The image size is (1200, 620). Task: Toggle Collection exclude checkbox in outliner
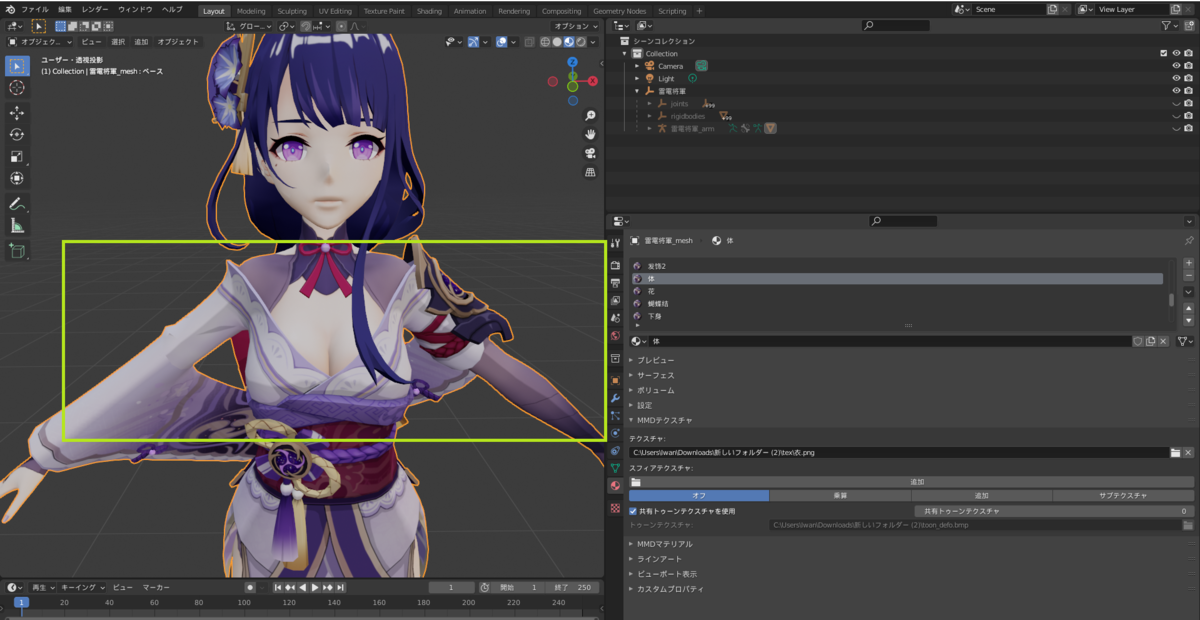click(1163, 53)
